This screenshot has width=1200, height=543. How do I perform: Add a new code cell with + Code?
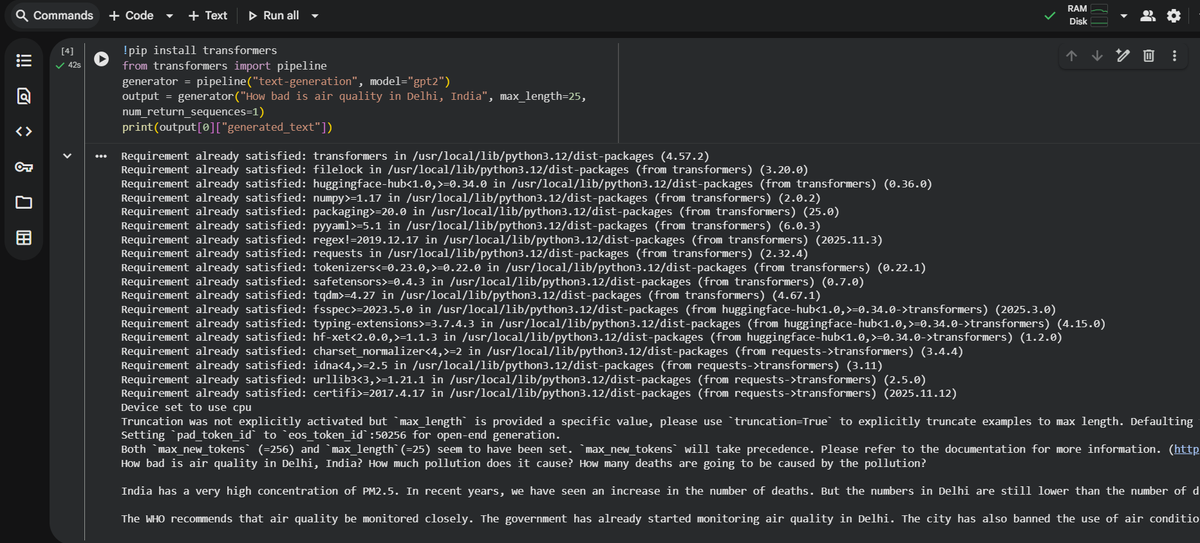[131, 15]
